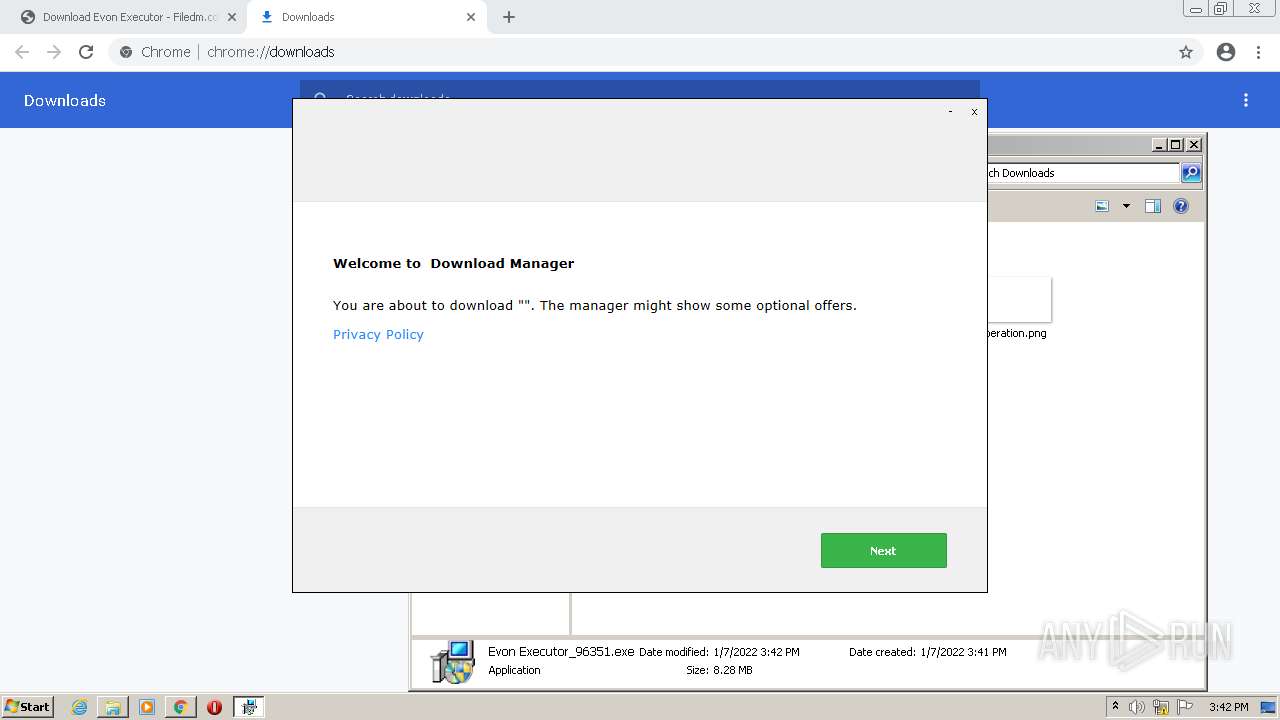The image size is (1280, 720).
Task: Switch to Chrome from the taskbar
Action: point(181,707)
